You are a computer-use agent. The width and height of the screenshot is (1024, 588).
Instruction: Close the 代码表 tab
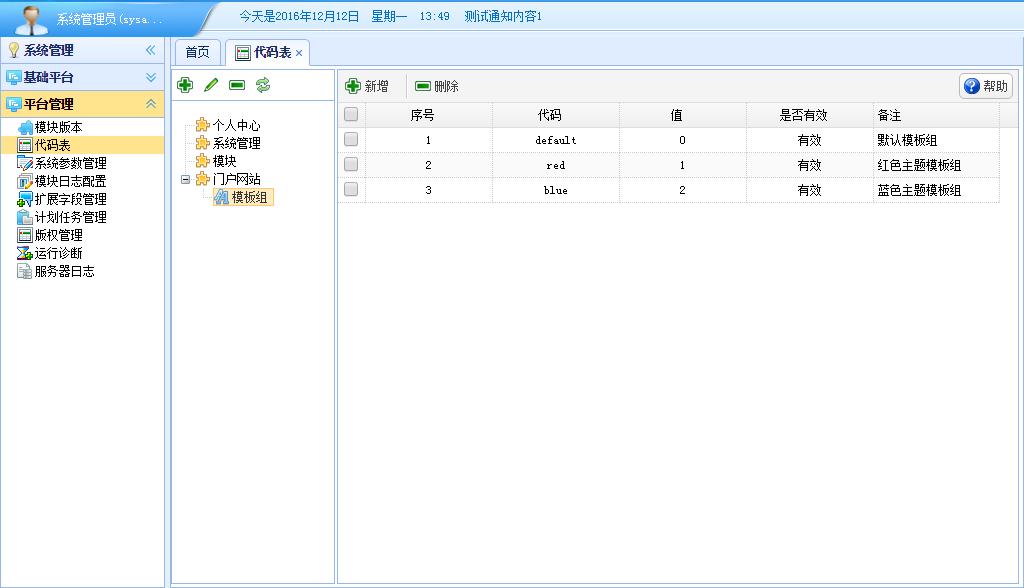(x=299, y=53)
